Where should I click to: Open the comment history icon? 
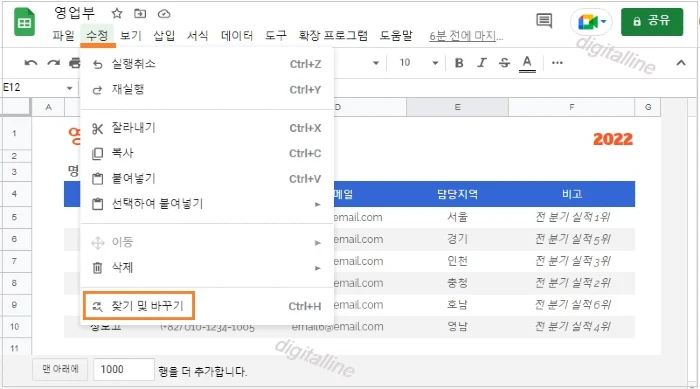click(544, 21)
